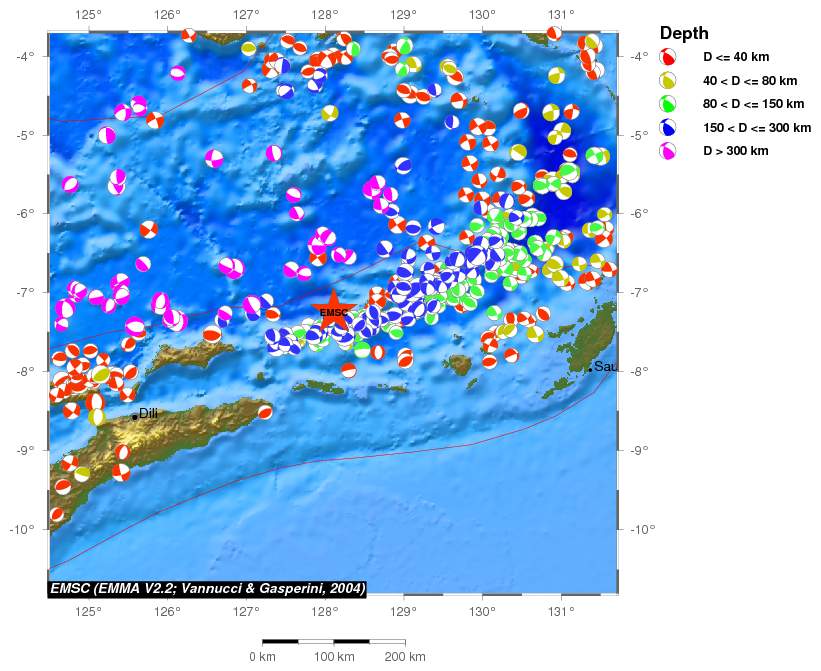Select the "D <= 40 km" legend label
Viewport: 821px width, 671px height.
pos(735,57)
